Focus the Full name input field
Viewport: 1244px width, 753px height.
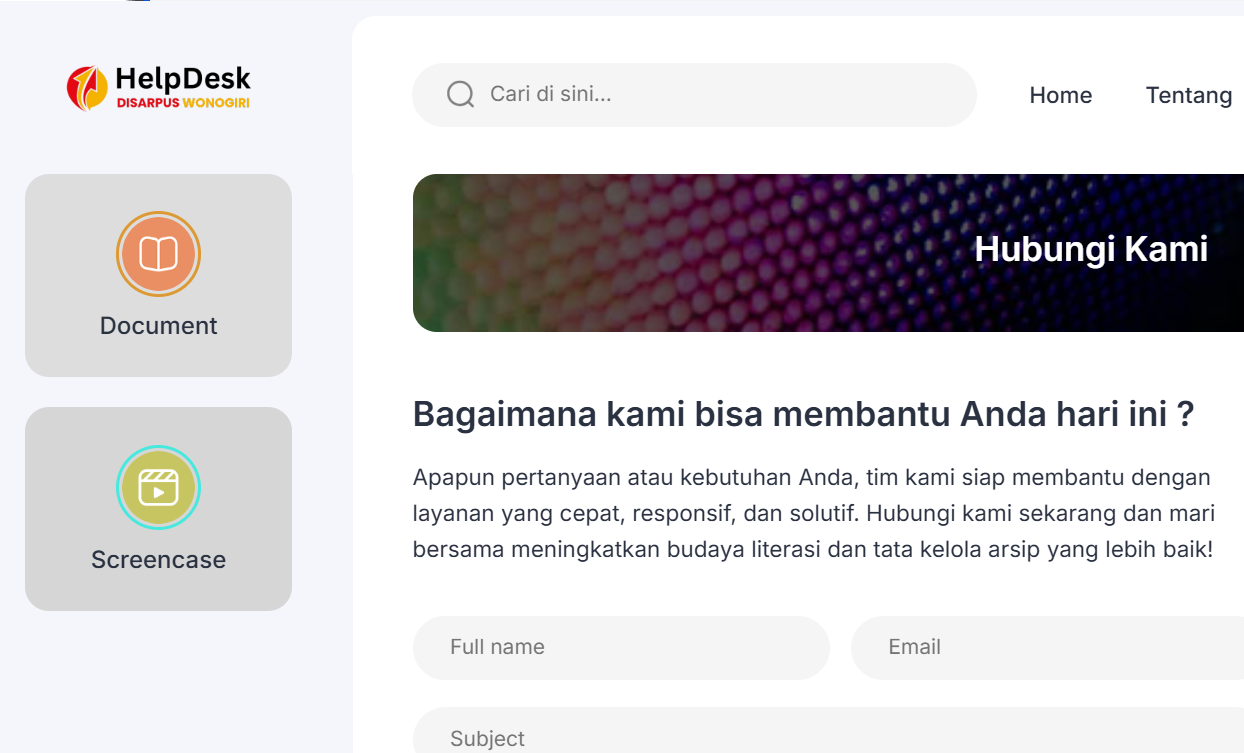coord(621,647)
